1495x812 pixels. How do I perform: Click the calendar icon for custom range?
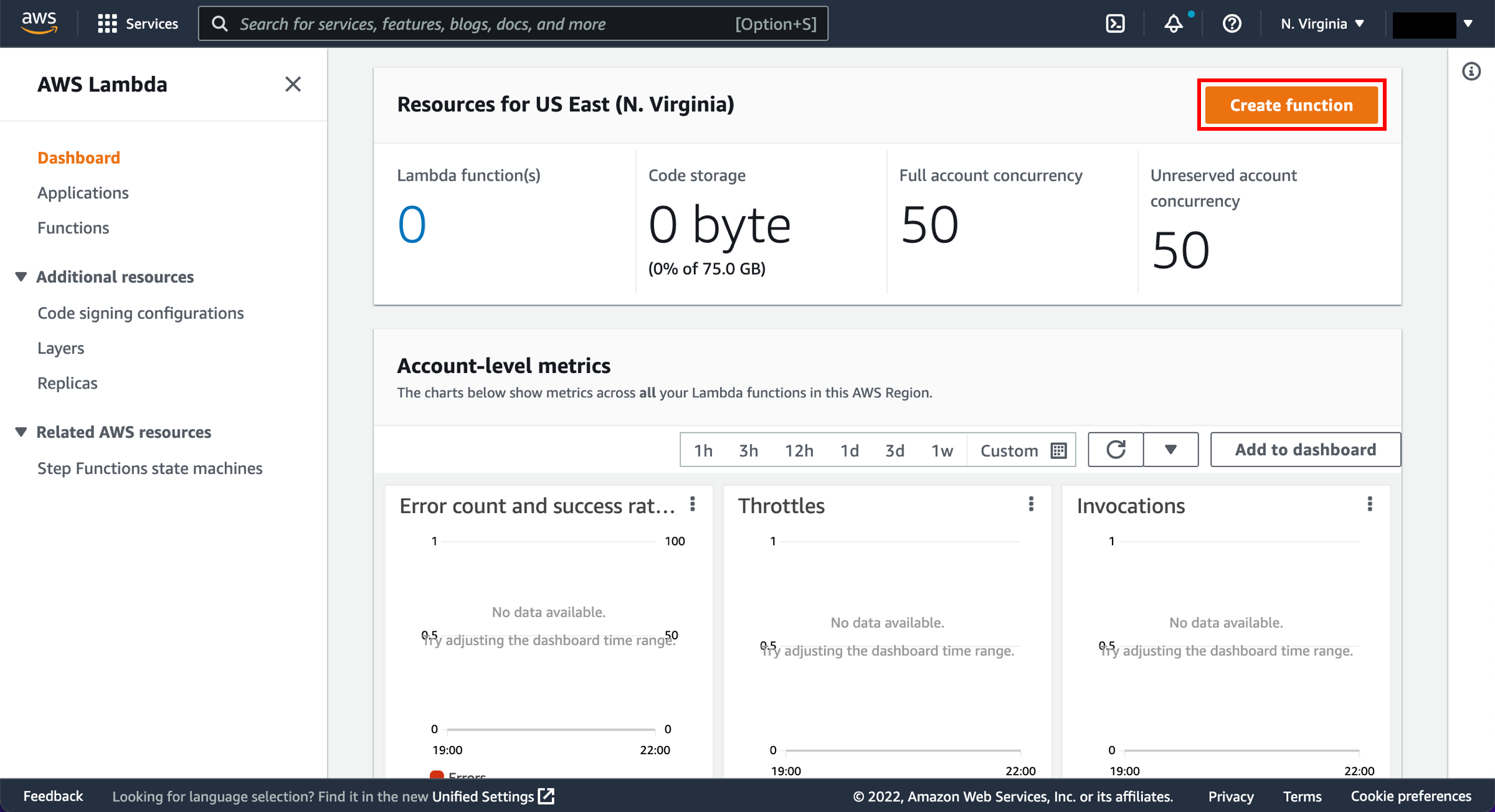1057,449
